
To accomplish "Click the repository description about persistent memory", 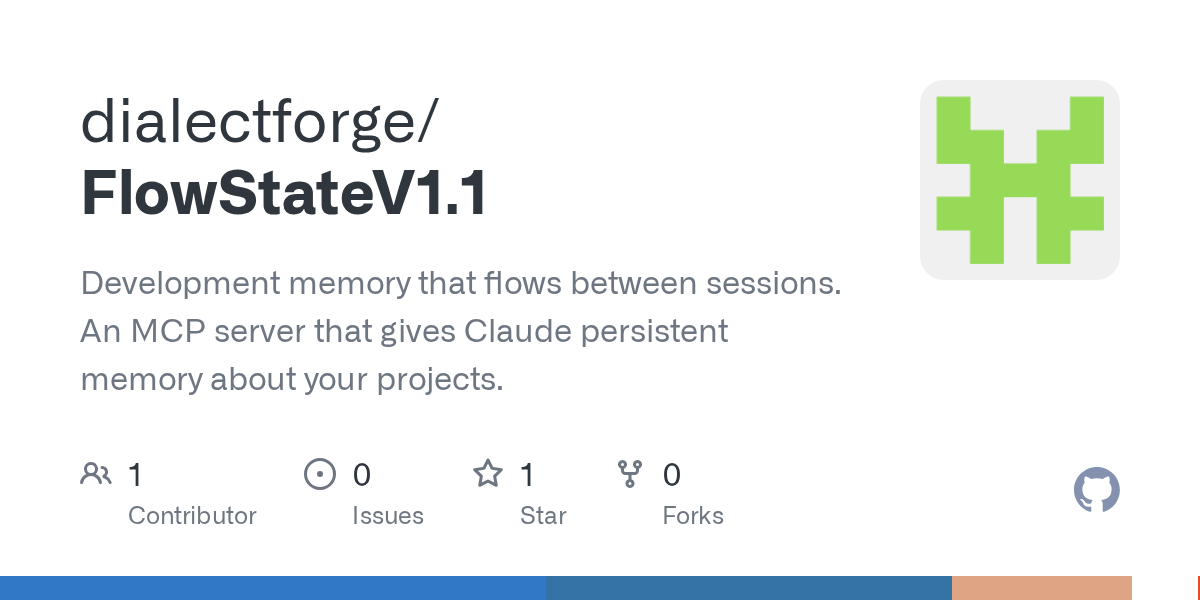I will click(x=460, y=331).
